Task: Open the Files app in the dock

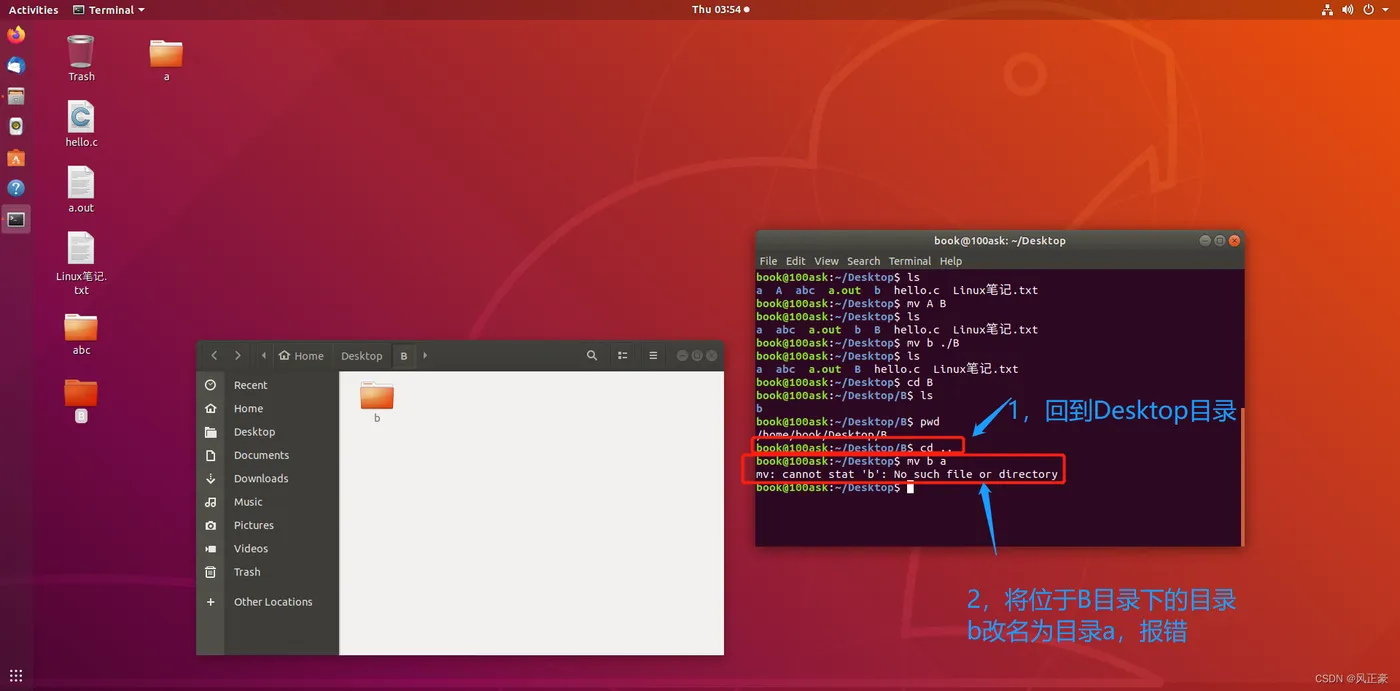Action: coord(16,97)
